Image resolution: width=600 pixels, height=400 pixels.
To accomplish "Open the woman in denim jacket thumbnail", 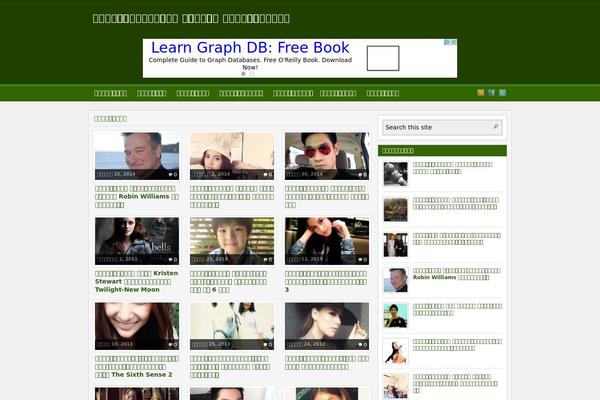I will pos(327,241).
